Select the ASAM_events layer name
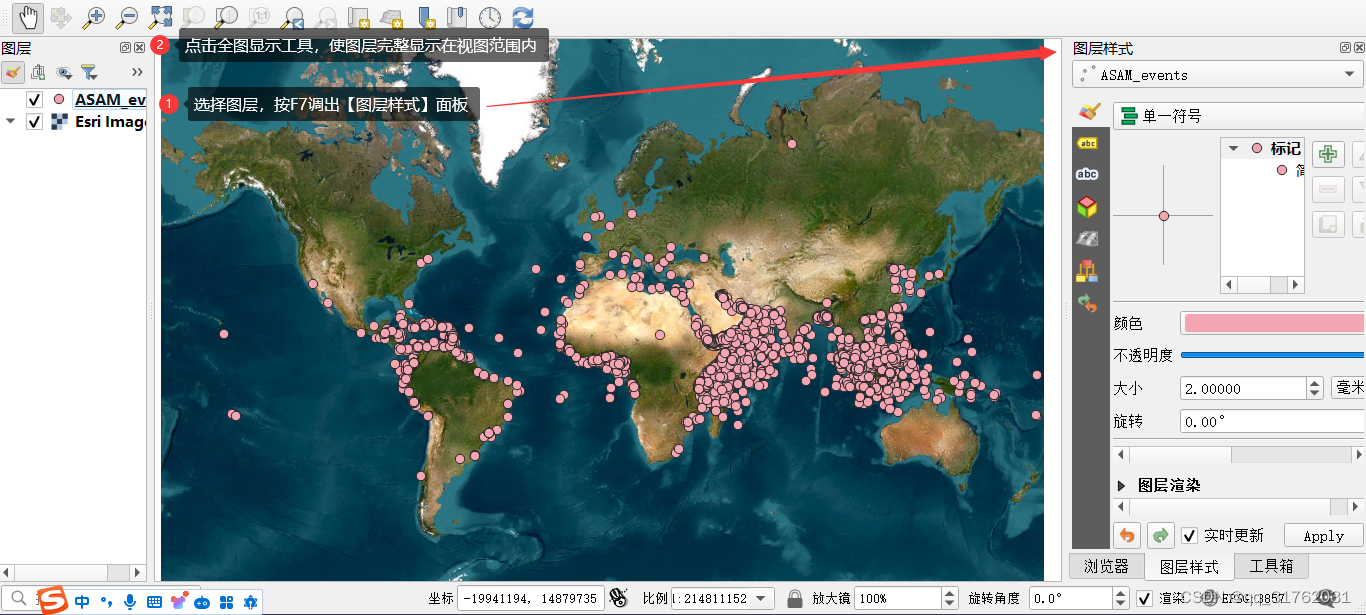This screenshot has height=615, width=1366. (110, 100)
